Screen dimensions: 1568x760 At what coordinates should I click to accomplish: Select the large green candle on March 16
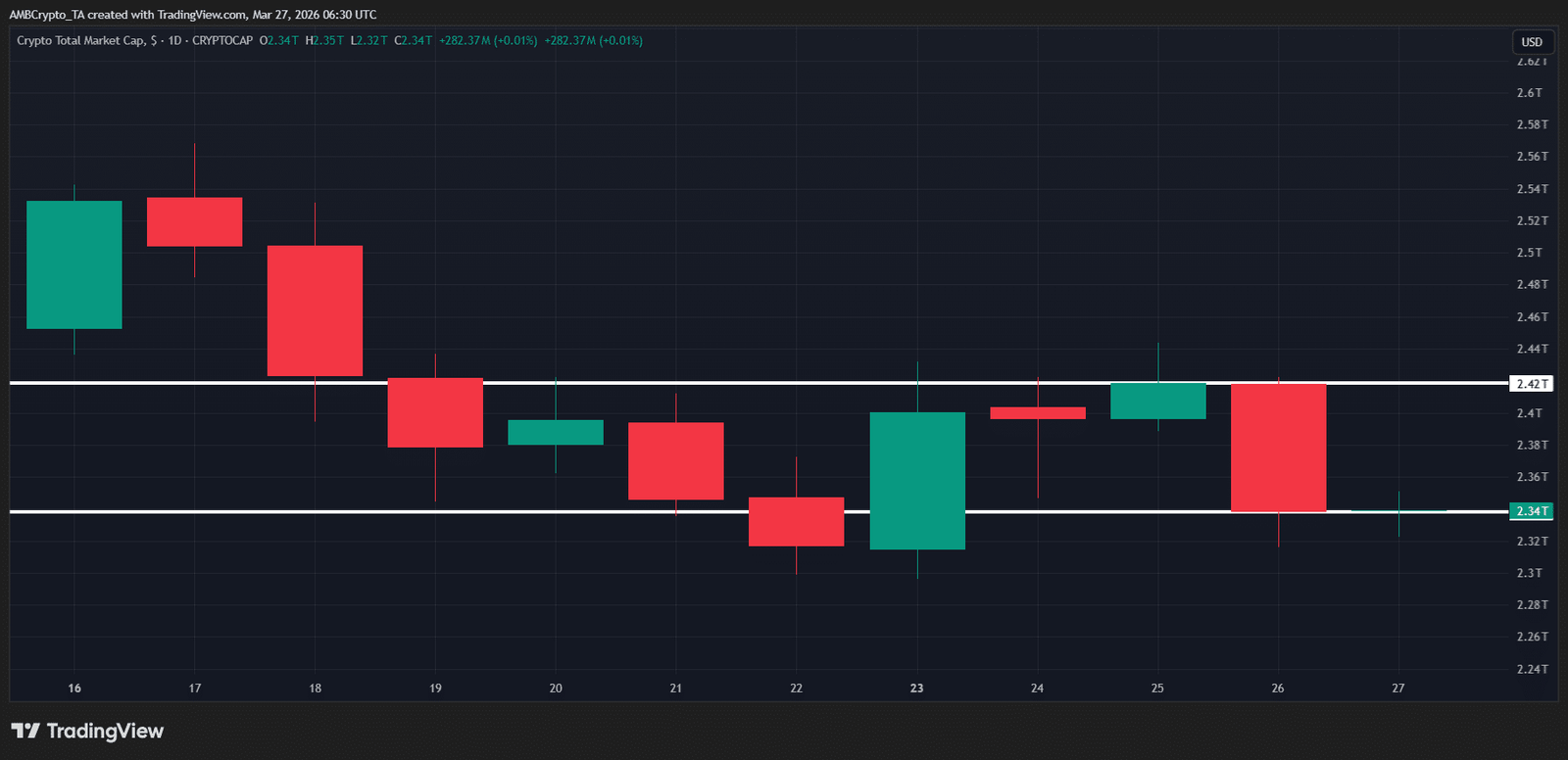(x=74, y=264)
